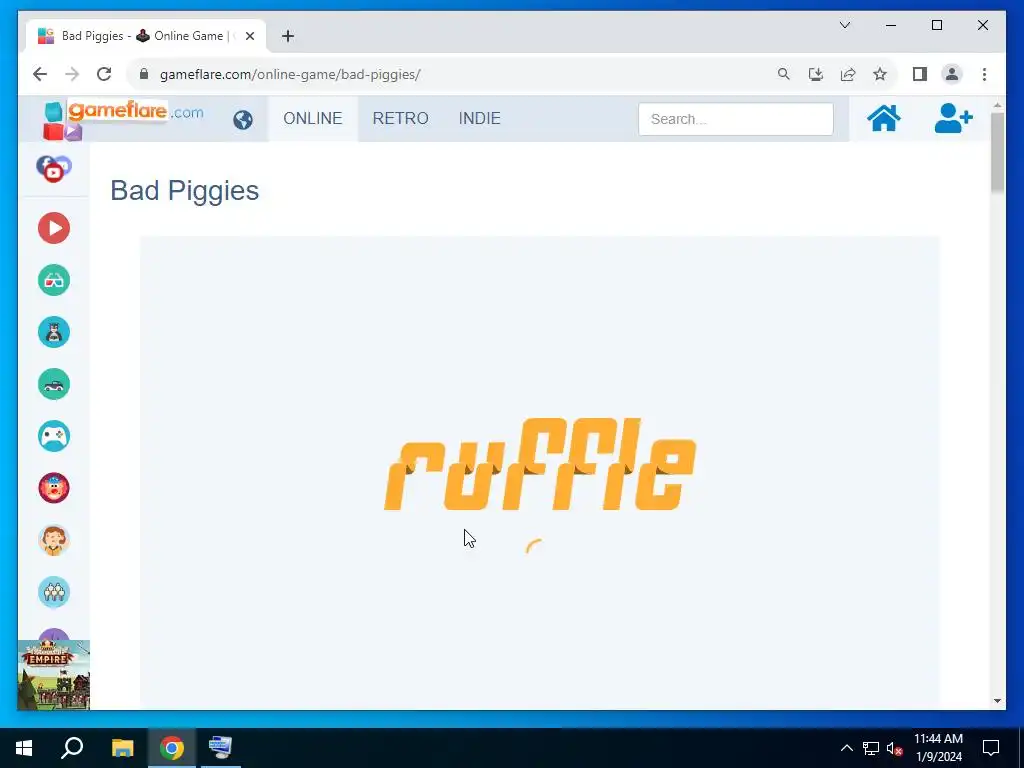Click the red play videos sidebar icon

point(54,228)
